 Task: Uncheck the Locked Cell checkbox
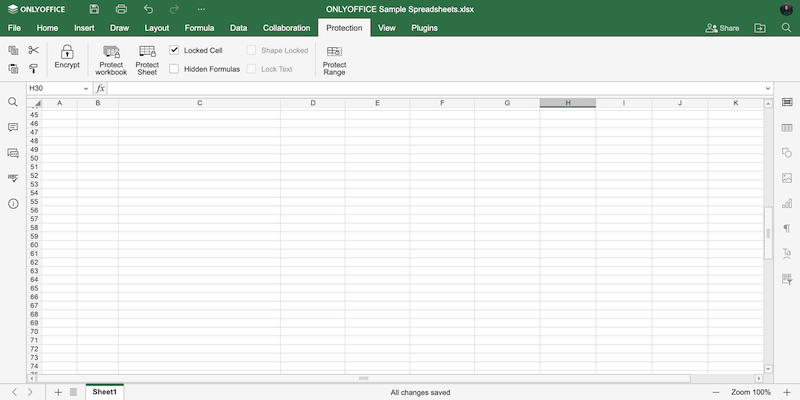tap(175, 50)
